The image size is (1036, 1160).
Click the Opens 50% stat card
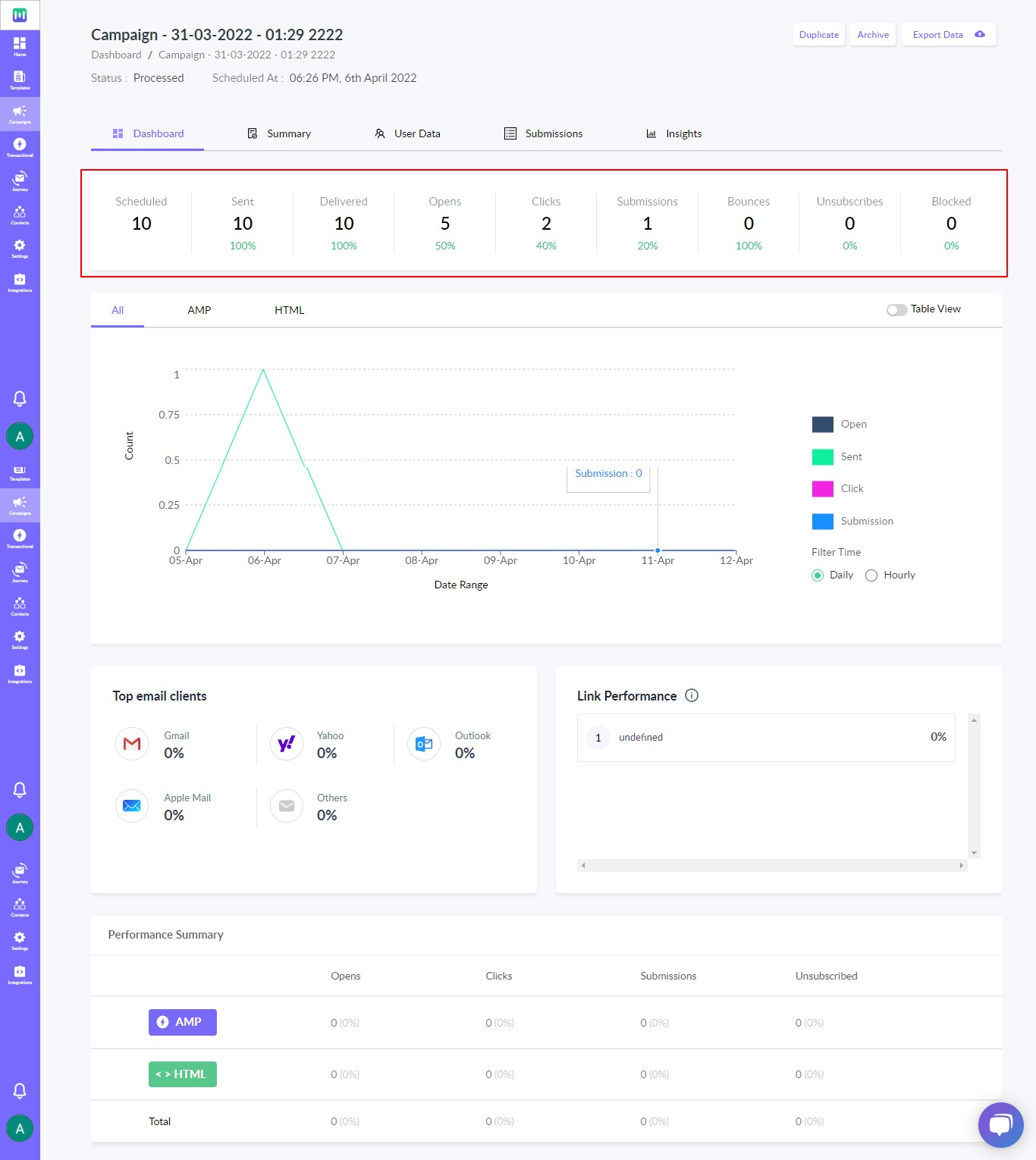click(x=445, y=223)
